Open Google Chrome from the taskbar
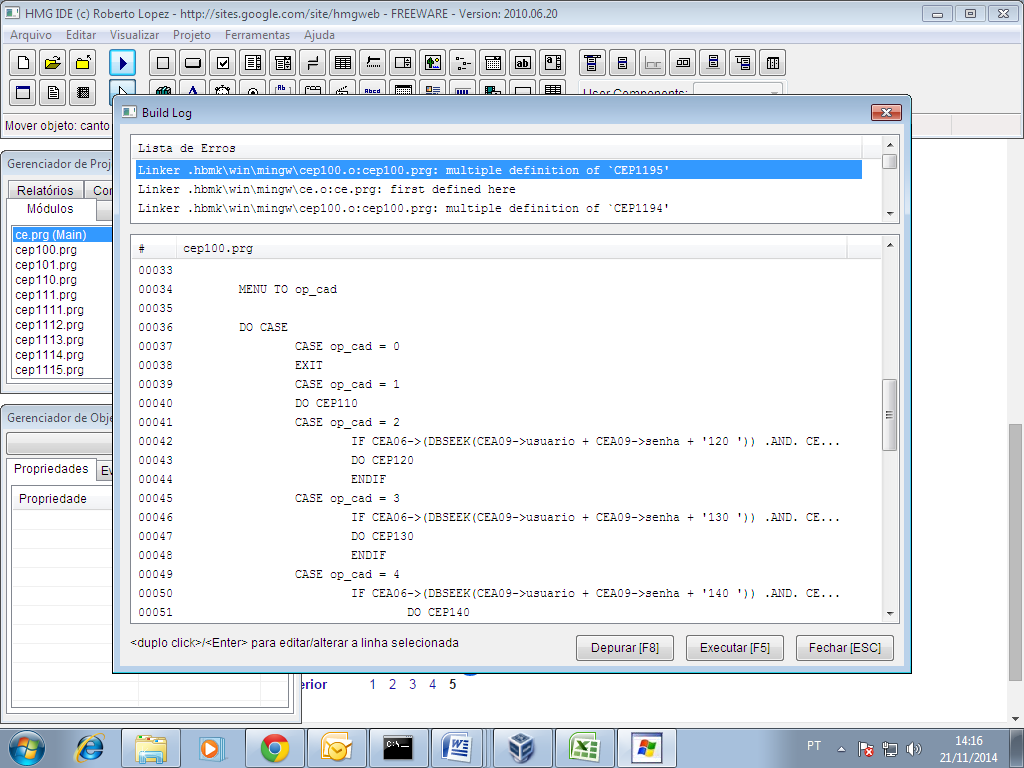Viewport: 1024px width, 768px height. (275, 747)
